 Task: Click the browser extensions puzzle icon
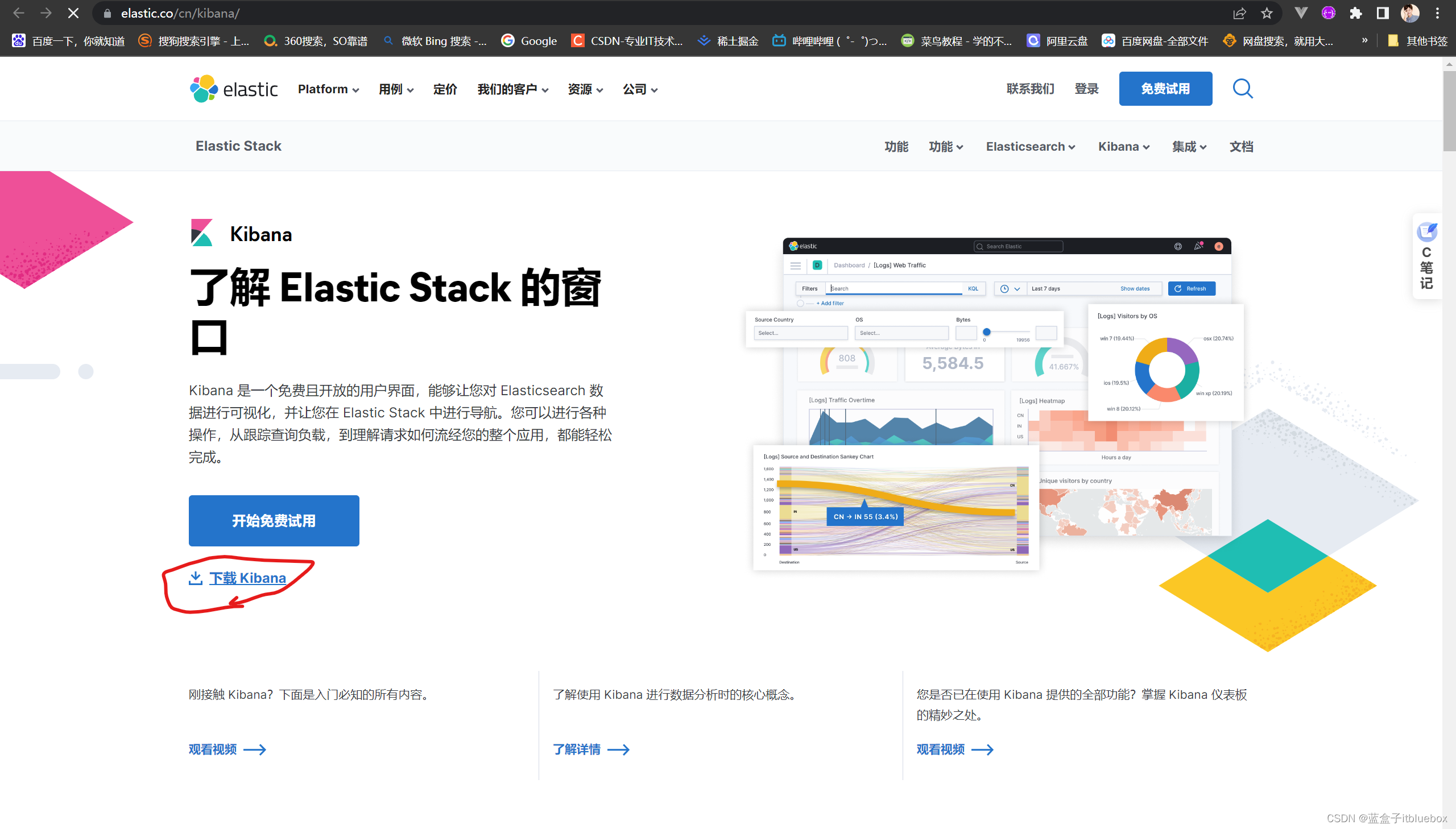[x=1356, y=13]
